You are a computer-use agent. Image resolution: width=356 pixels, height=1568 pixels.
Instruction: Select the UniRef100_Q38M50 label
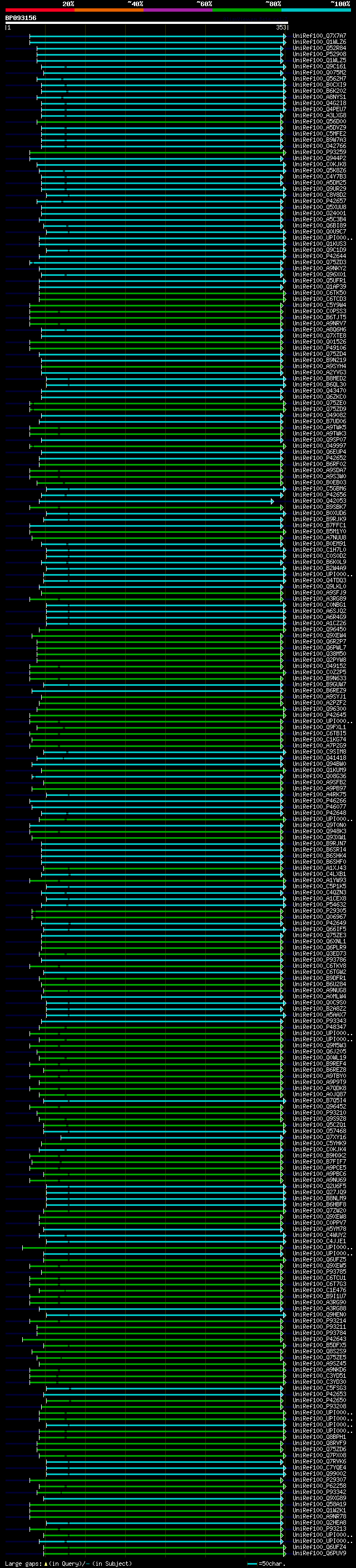tap(319, 654)
